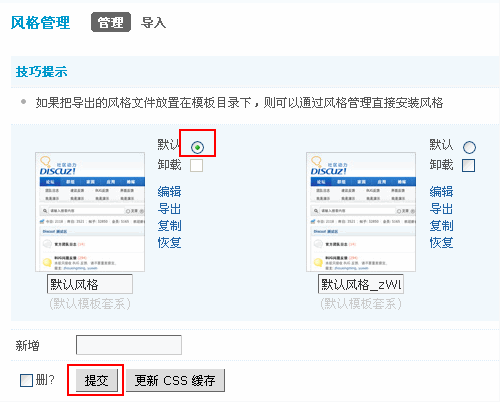Check 卸载 box for 默认风格_zWl style
The width and height of the screenshot is (500, 402).
(x=468, y=165)
